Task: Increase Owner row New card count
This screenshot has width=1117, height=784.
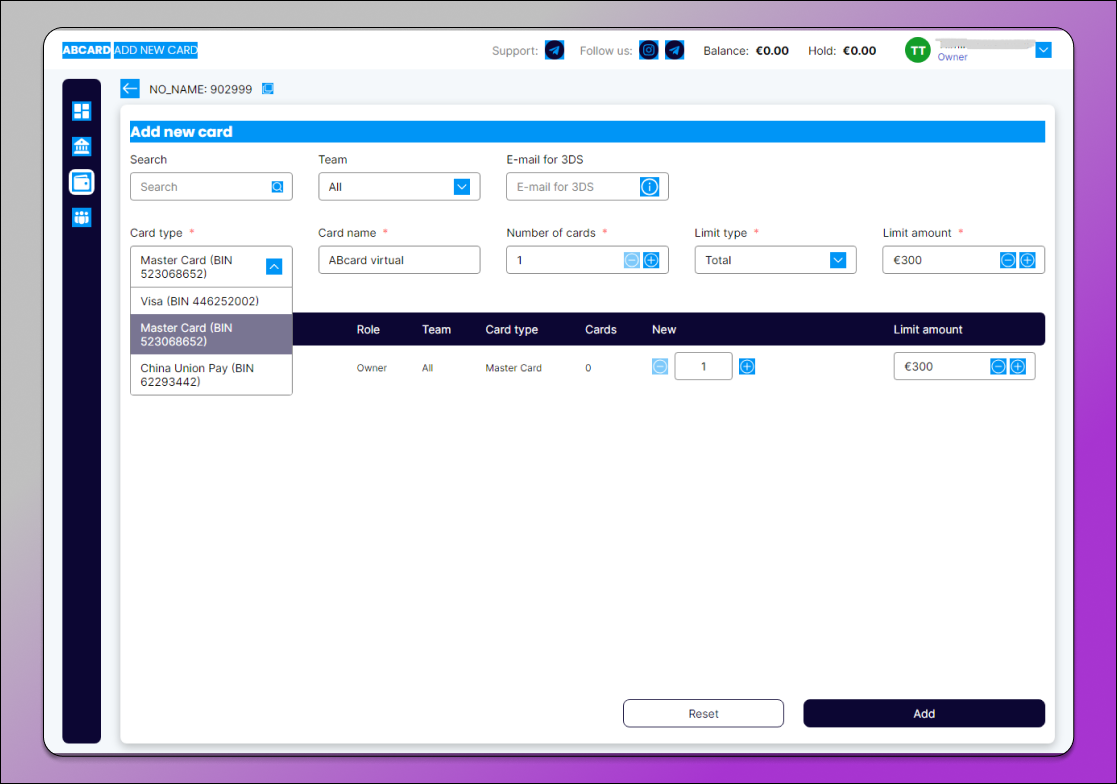Action: (x=747, y=367)
